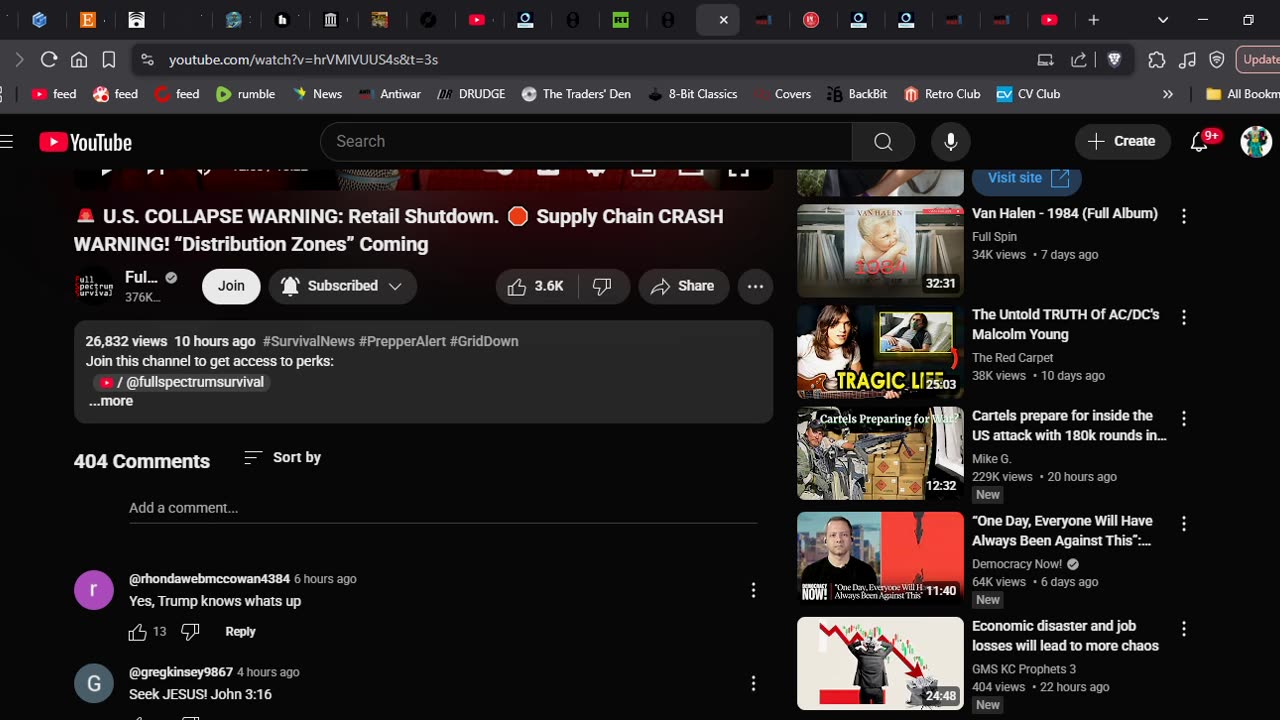The height and width of the screenshot is (720, 1280).
Task: Go to the browser home page icon
Action: tap(79, 60)
